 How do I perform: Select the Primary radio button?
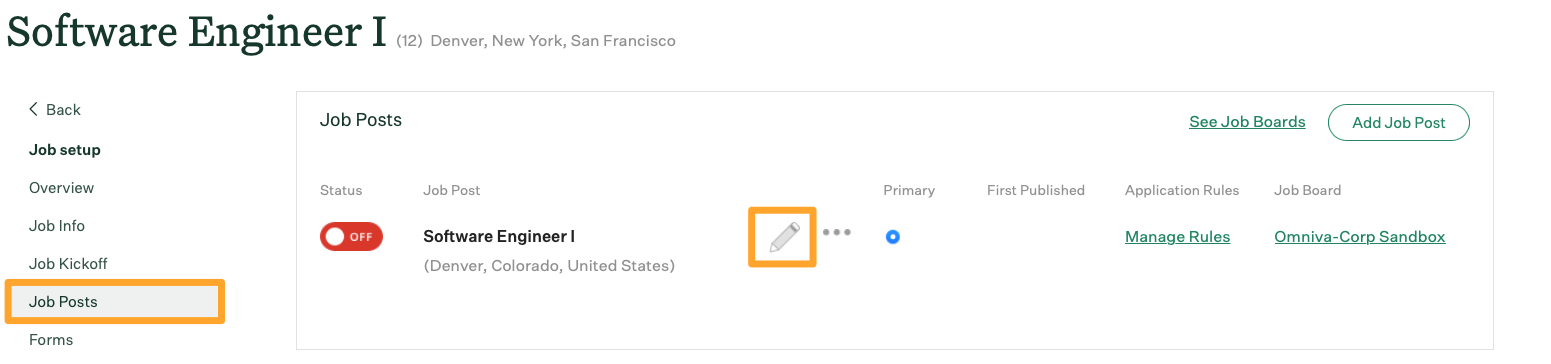(x=893, y=237)
